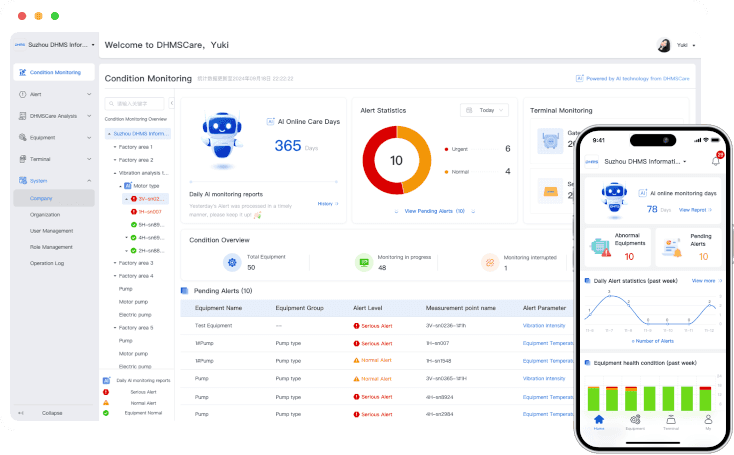This screenshot has height=455, width=734.
Task: Open Organization submenu item
Action: click(45, 215)
